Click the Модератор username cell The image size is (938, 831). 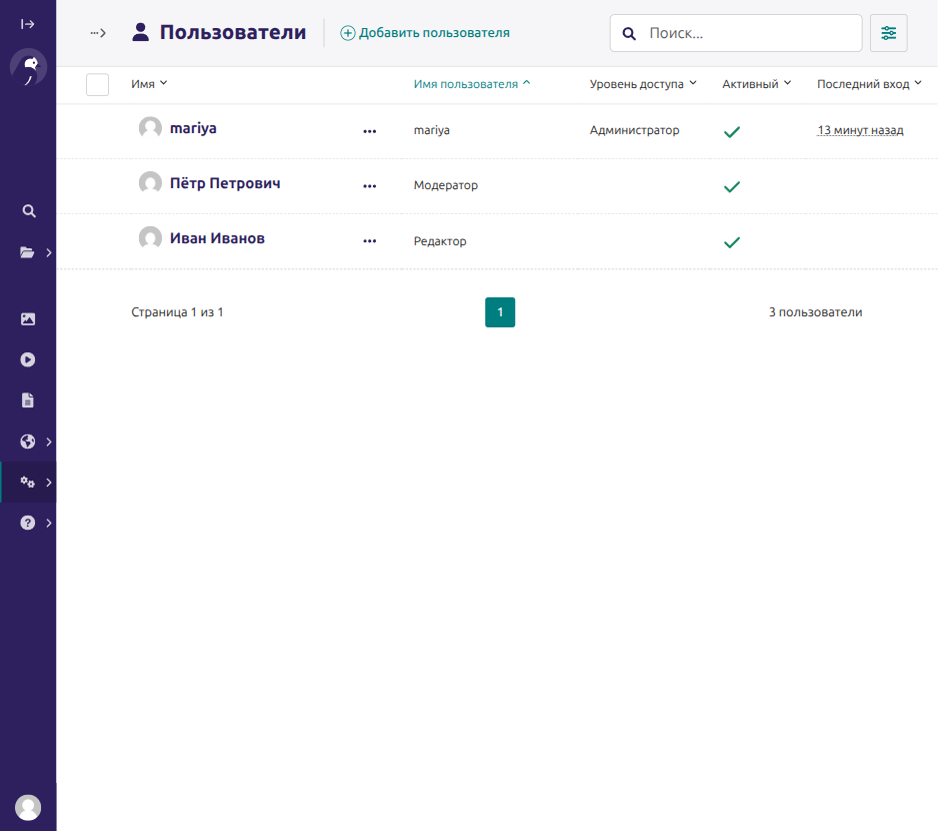click(x=446, y=185)
